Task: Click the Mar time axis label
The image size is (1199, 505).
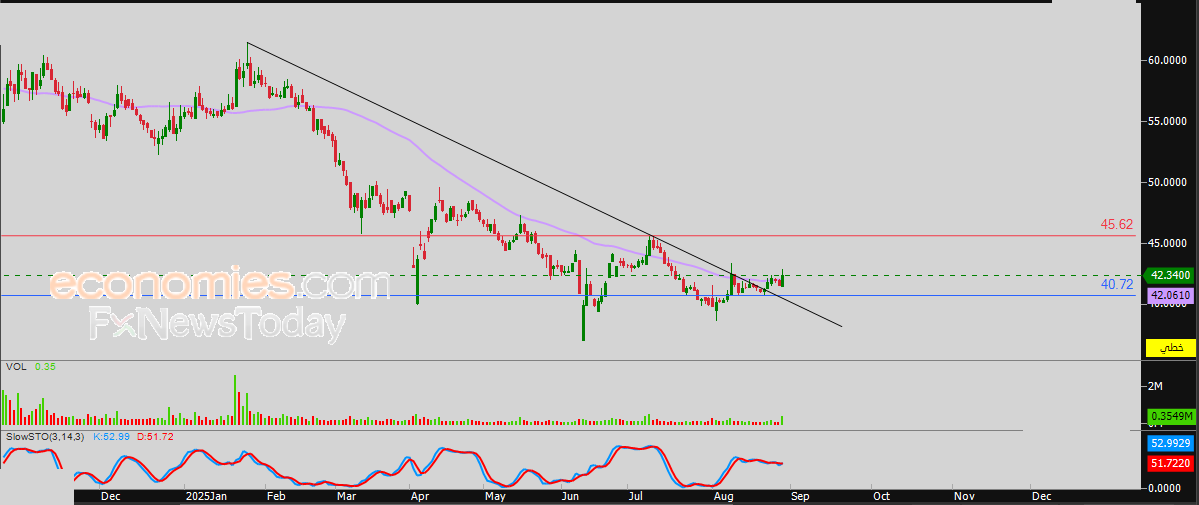Action: tap(345, 497)
